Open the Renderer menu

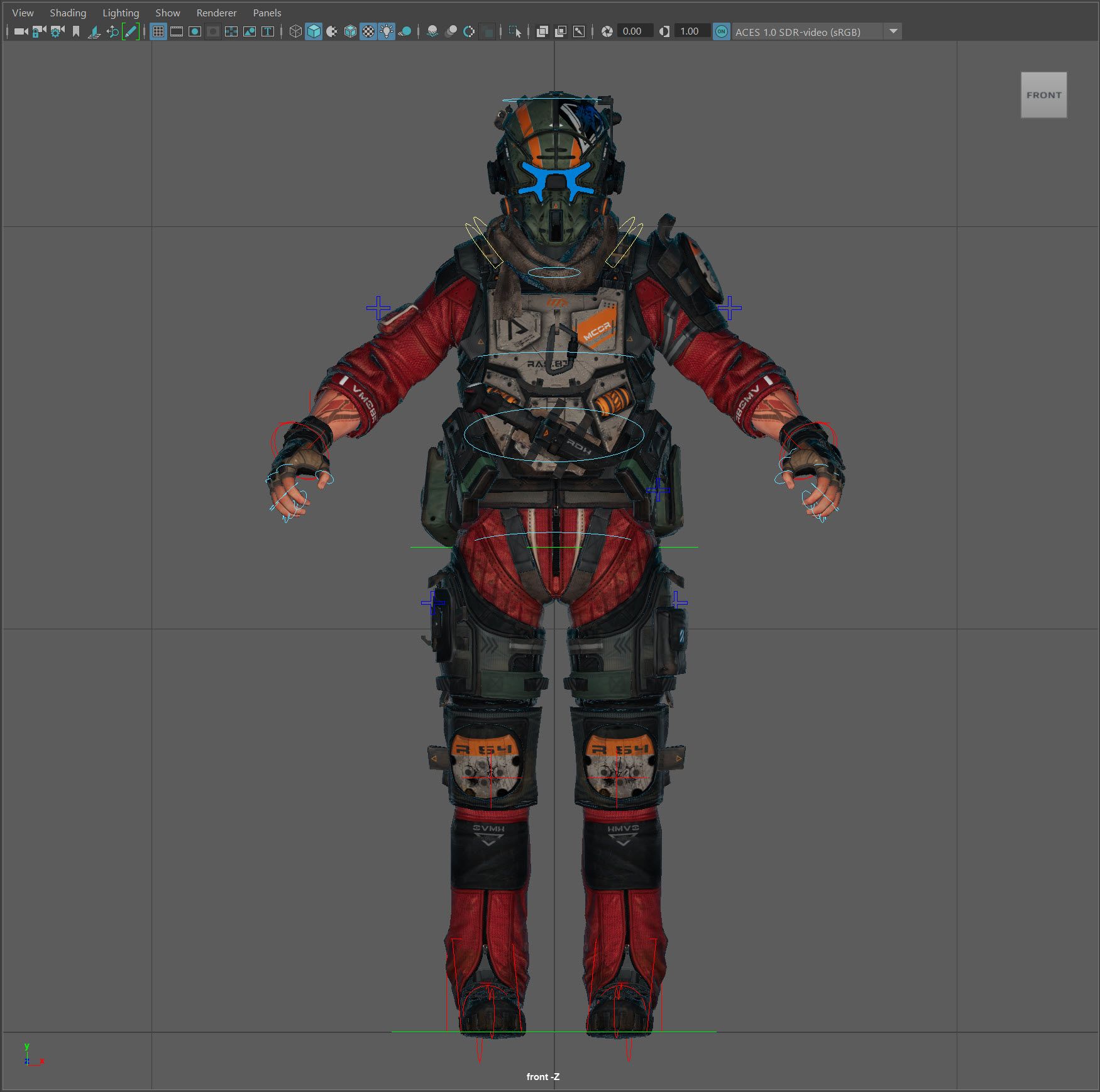point(216,13)
